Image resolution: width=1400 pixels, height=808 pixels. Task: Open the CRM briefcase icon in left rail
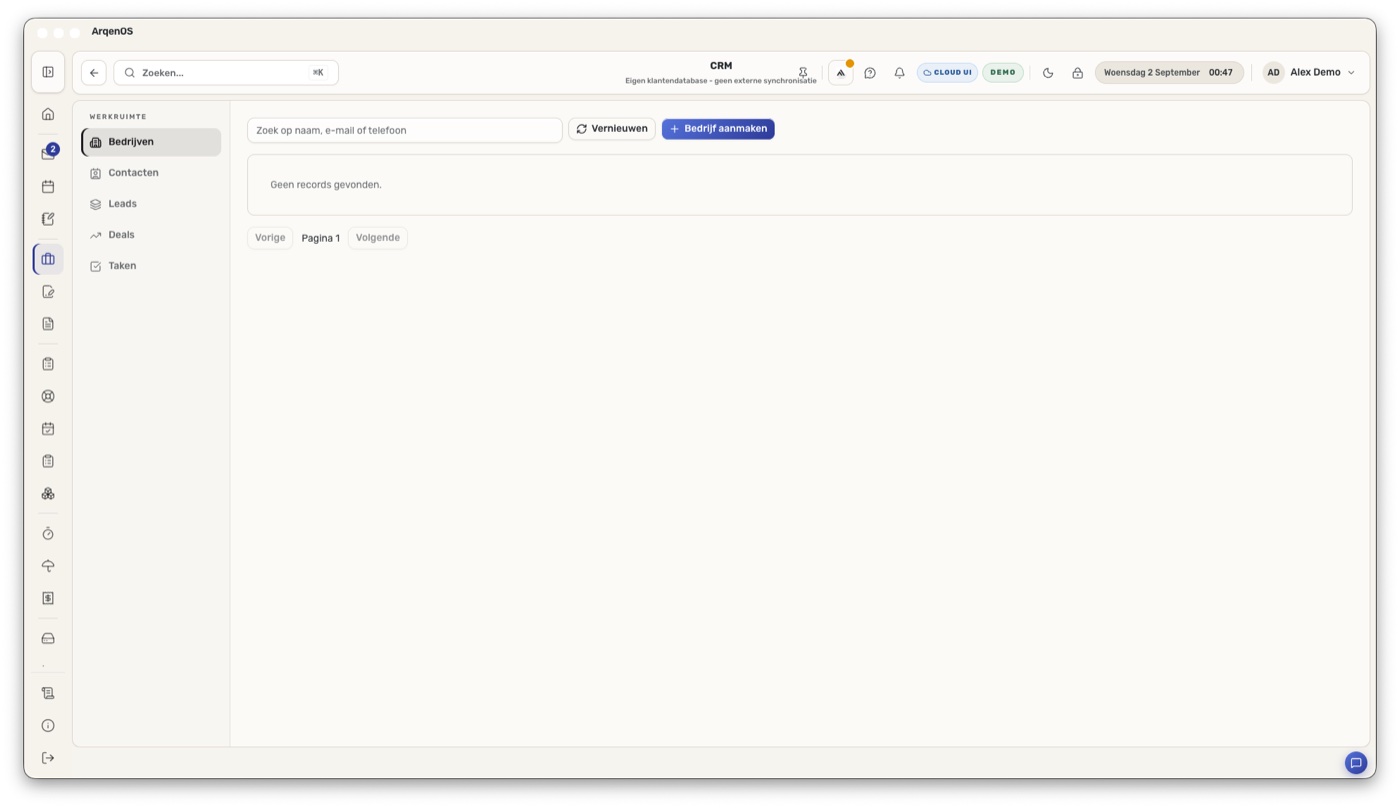[x=48, y=259]
